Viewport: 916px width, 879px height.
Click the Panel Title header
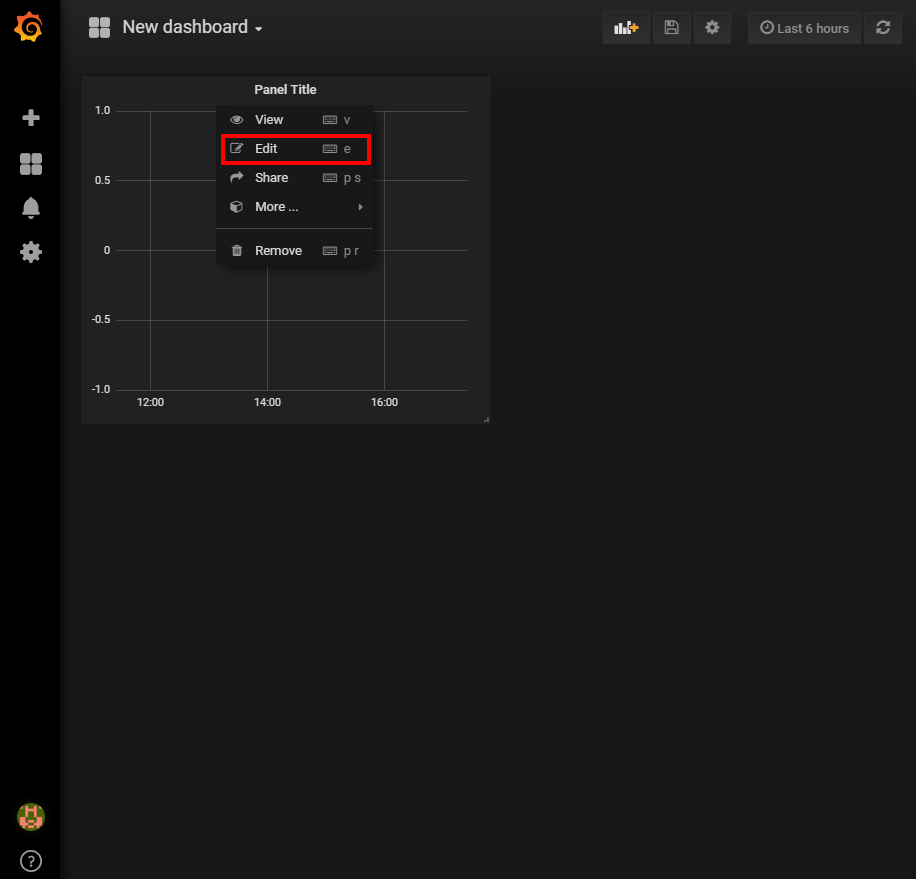coord(285,89)
